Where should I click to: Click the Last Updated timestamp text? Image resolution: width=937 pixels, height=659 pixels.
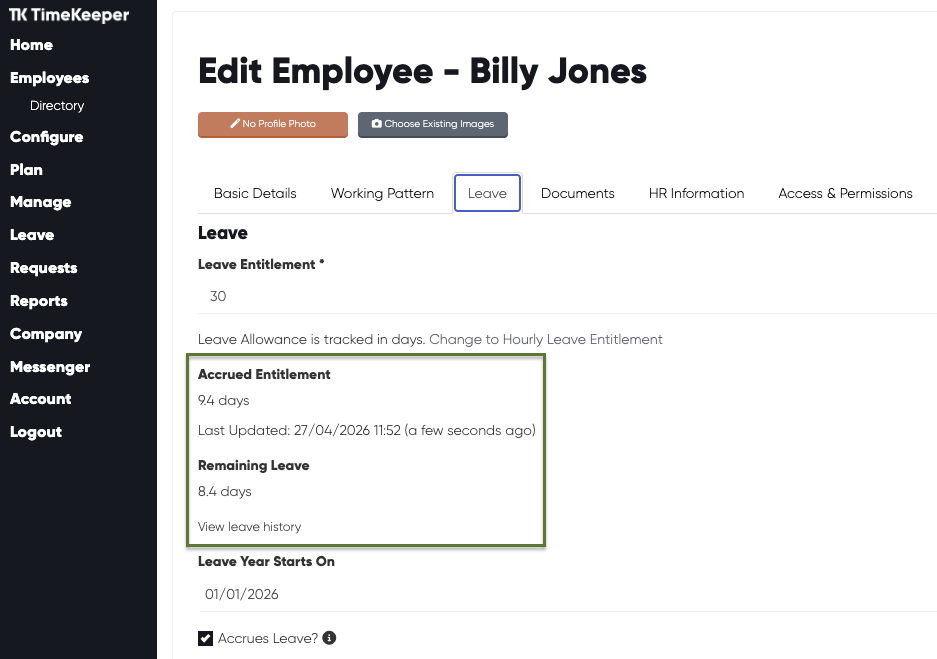coord(366,430)
